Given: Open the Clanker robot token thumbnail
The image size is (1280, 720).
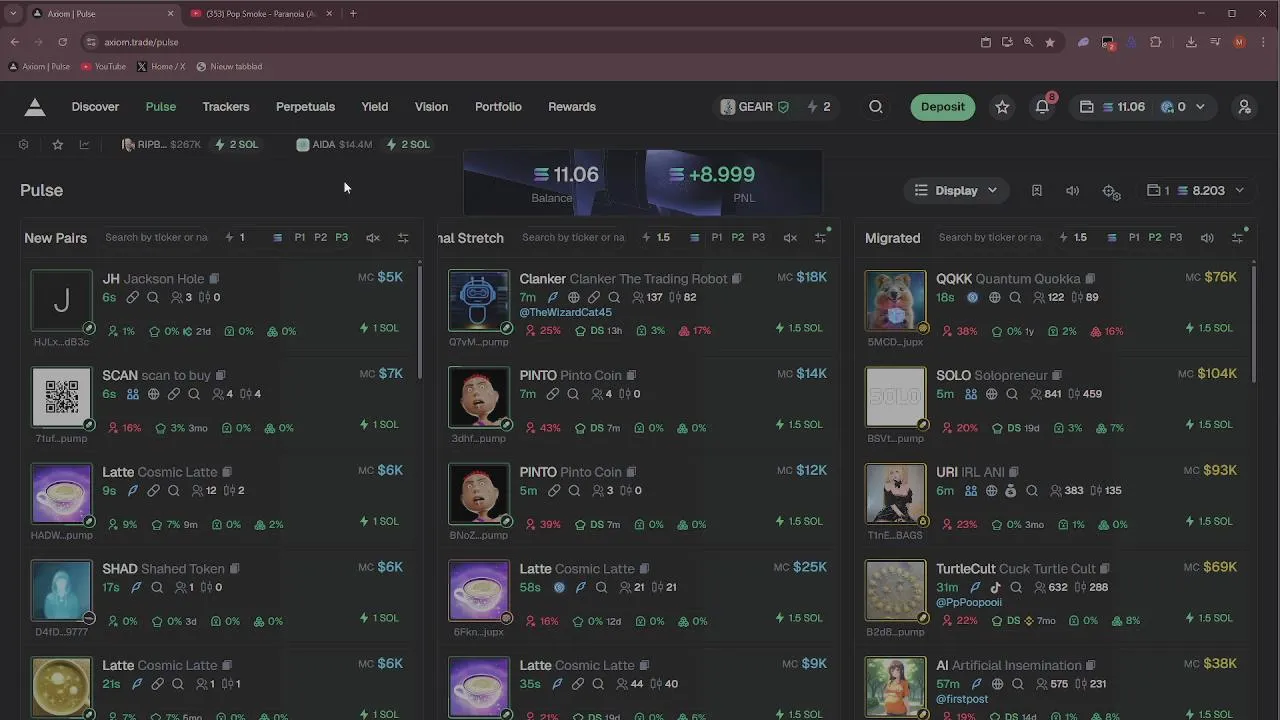Looking at the screenshot, I should [x=478, y=300].
